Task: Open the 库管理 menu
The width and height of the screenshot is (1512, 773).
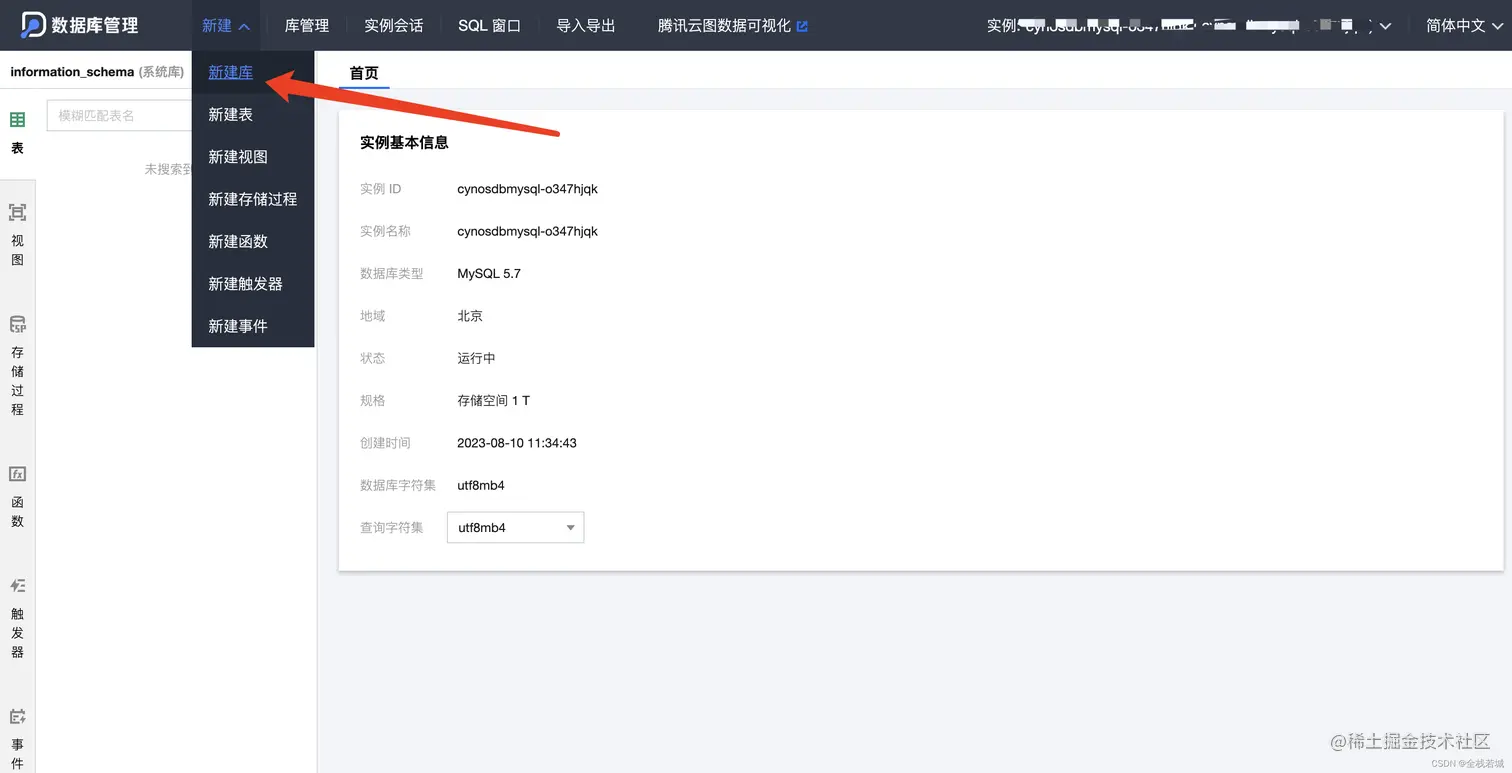Action: click(x=306, y=25)
